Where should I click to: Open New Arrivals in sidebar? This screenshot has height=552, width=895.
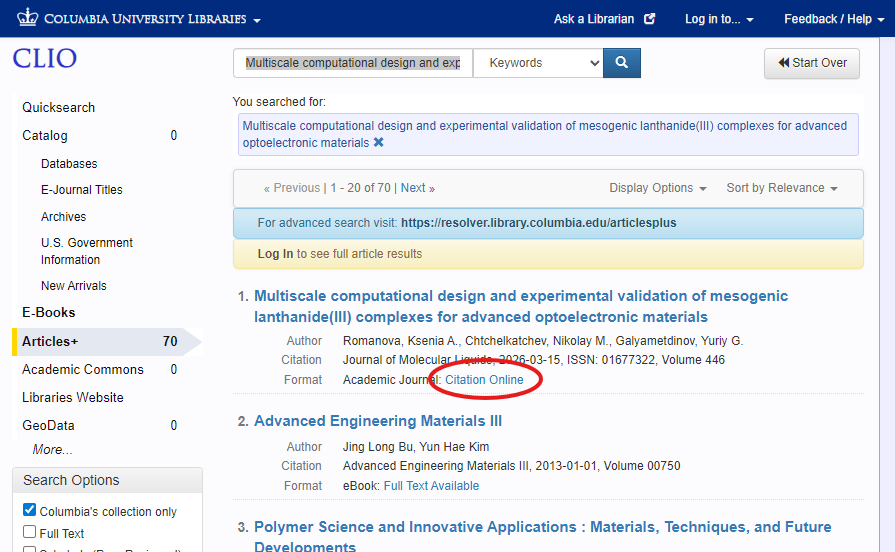click(x=74, y=285)
